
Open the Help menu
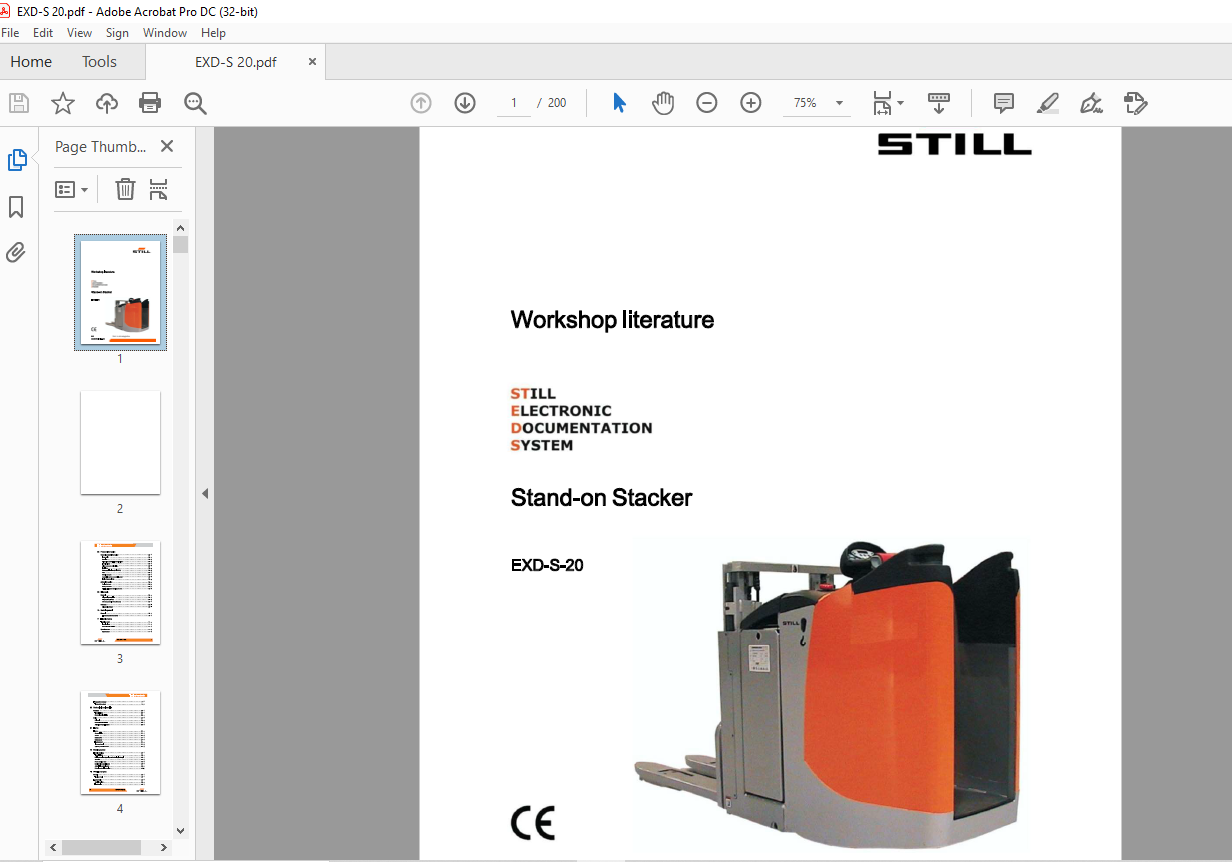pyautogui.click(x=213, y=33)
